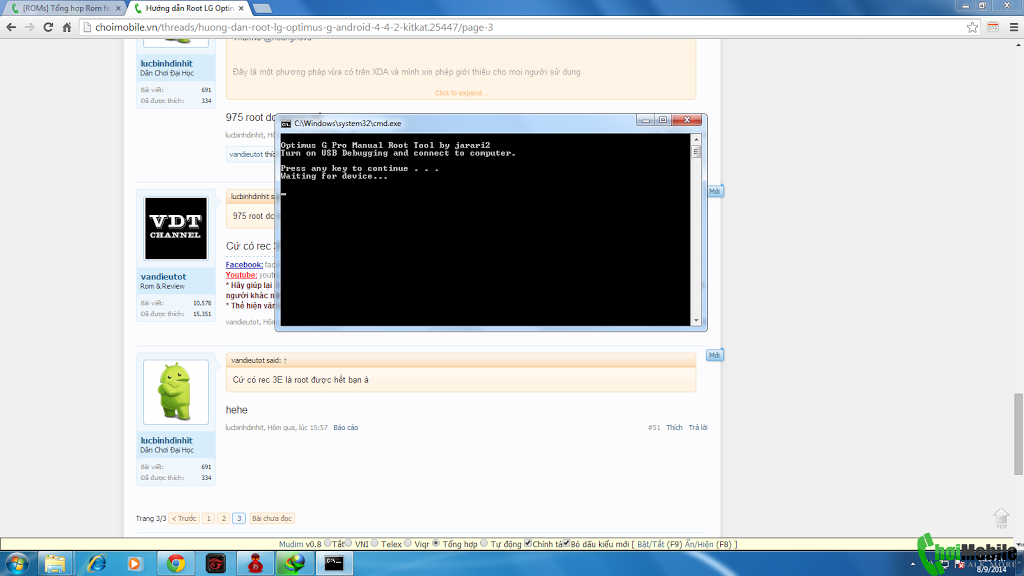
Task: Open the Chrome menu icon
Action: click(1014, 27)
